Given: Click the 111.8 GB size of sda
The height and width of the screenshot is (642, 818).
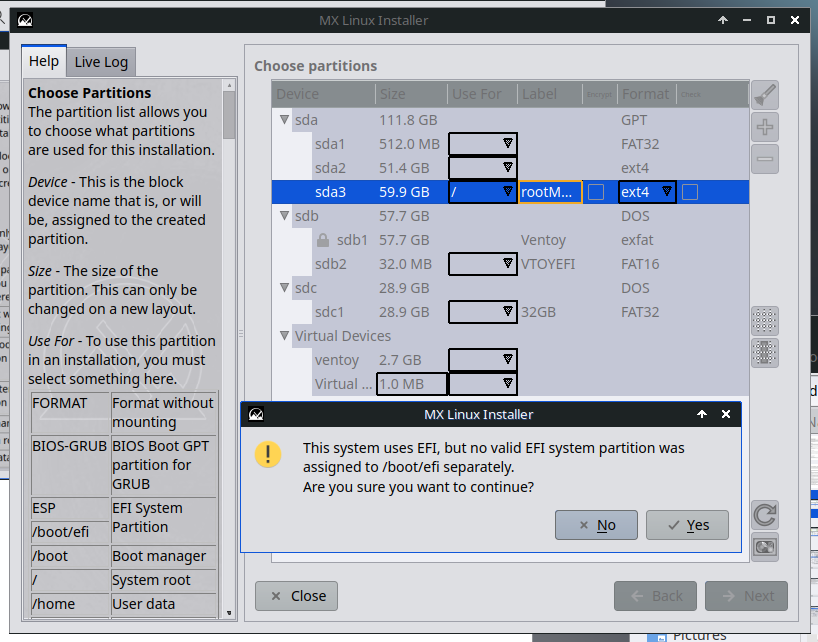Looking at the screenshot, I should click(x=408, y=120).
